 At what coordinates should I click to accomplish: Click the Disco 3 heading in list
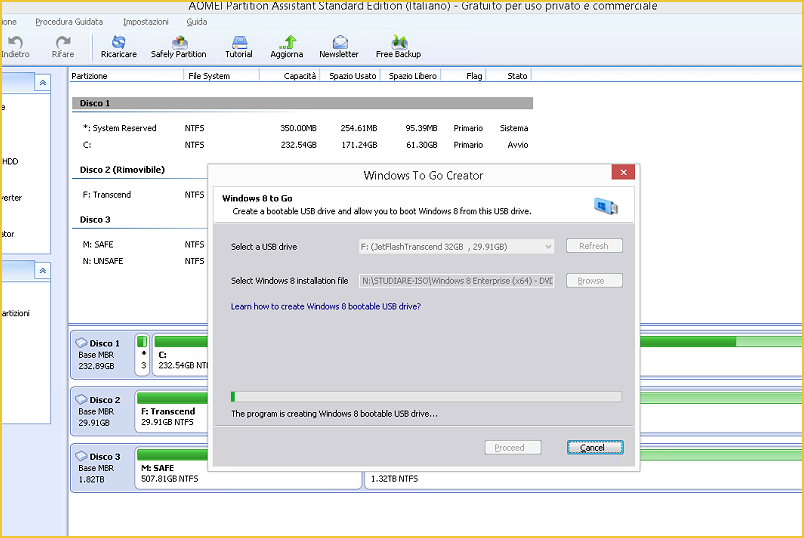point(95,220)
